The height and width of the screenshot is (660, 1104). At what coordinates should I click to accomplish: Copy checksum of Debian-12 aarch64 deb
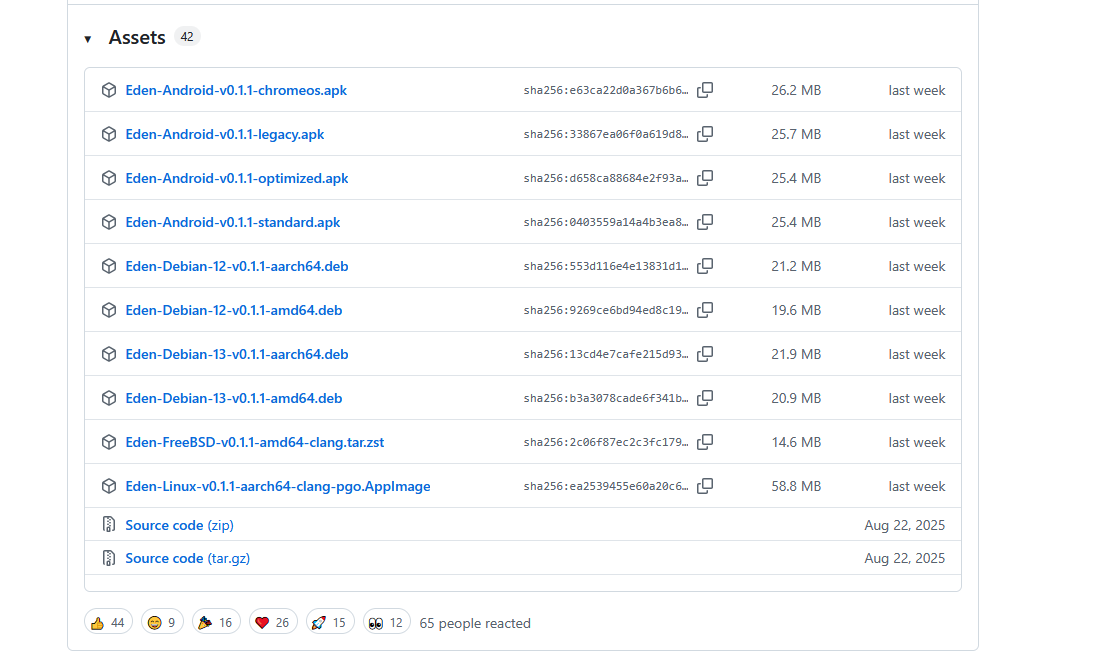tap(705, 266)
